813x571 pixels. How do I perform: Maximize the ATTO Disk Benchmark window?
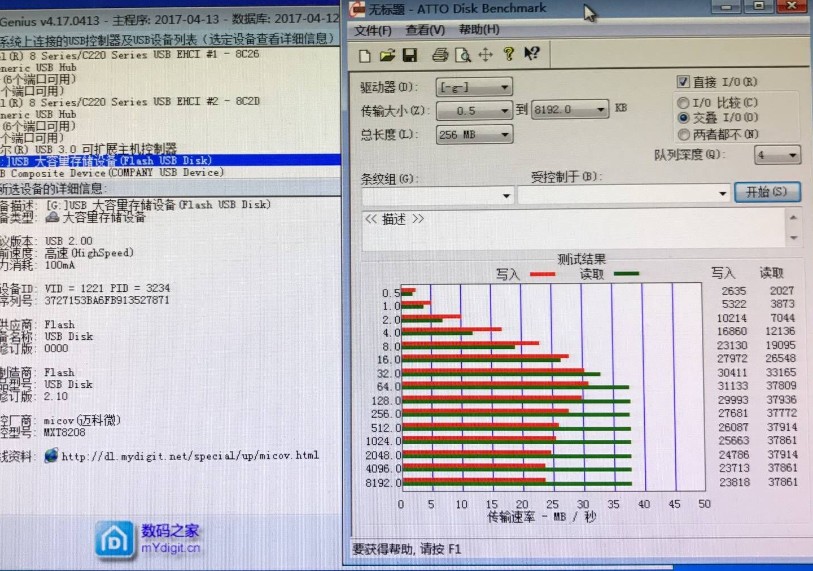[759, 6]
